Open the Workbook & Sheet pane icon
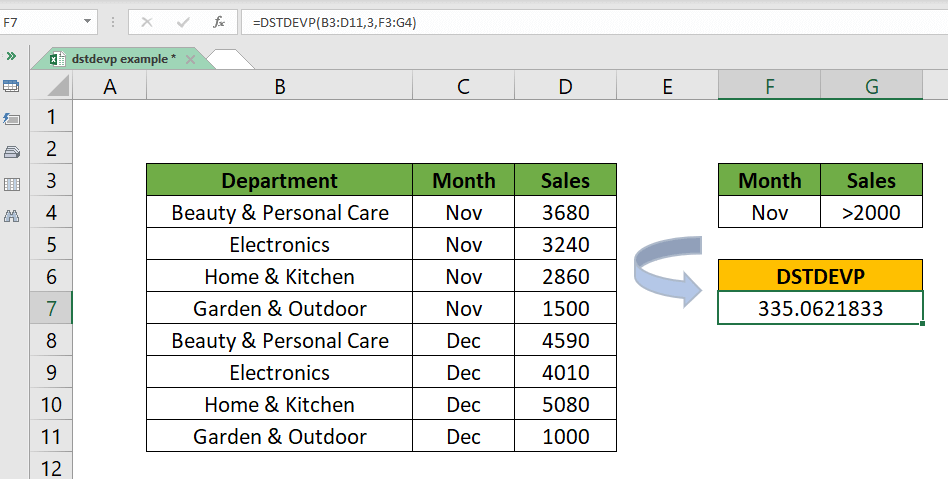The height and width of the screenshot is (479, 948). click(x=11, y=87)
